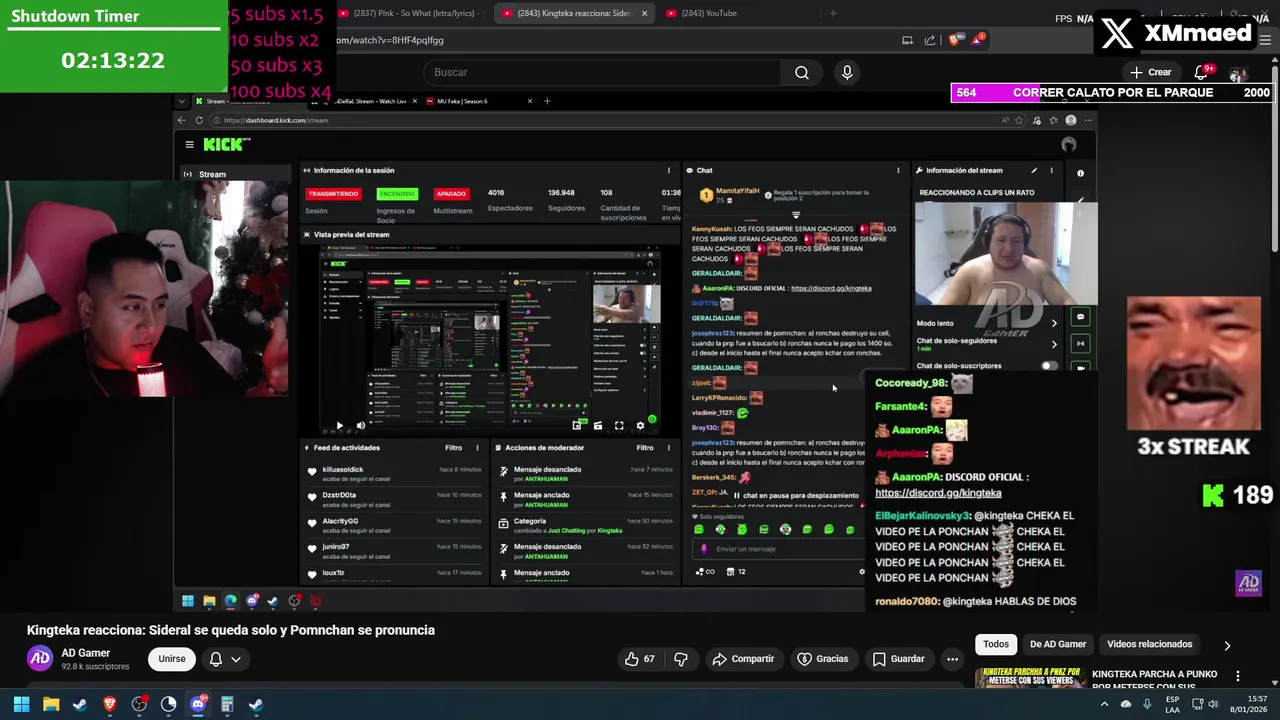This screenshot has width=1280, height=720.
Task: Click the Kick dashboard sidebar hamburger icon
Action: [189, 144]
